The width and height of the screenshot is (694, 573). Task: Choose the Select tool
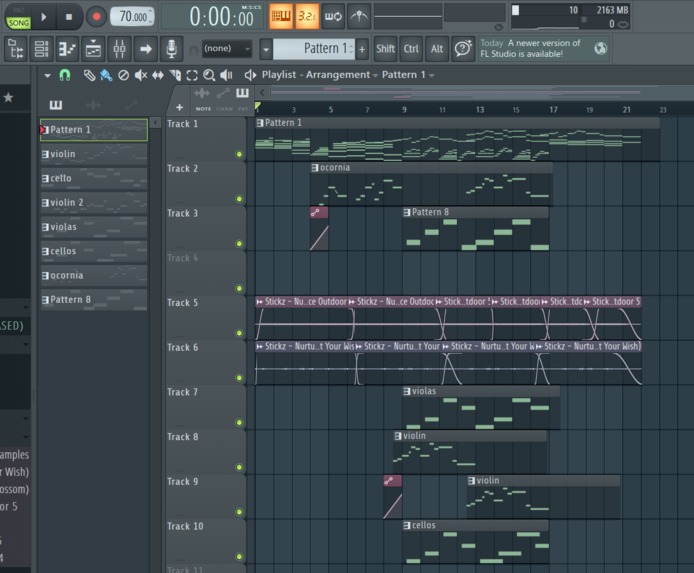192,75
